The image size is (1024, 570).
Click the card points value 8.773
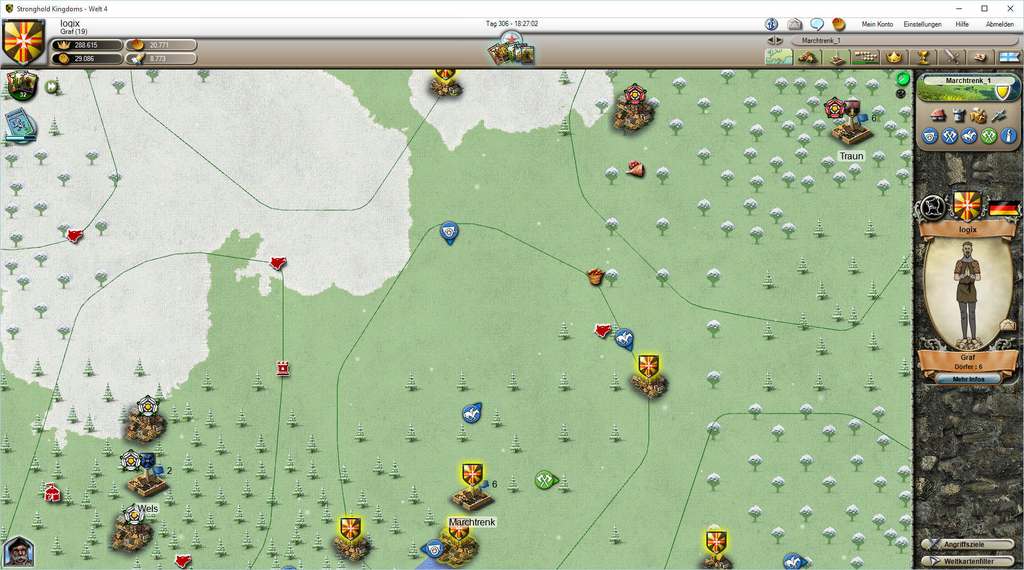point(161,59)
